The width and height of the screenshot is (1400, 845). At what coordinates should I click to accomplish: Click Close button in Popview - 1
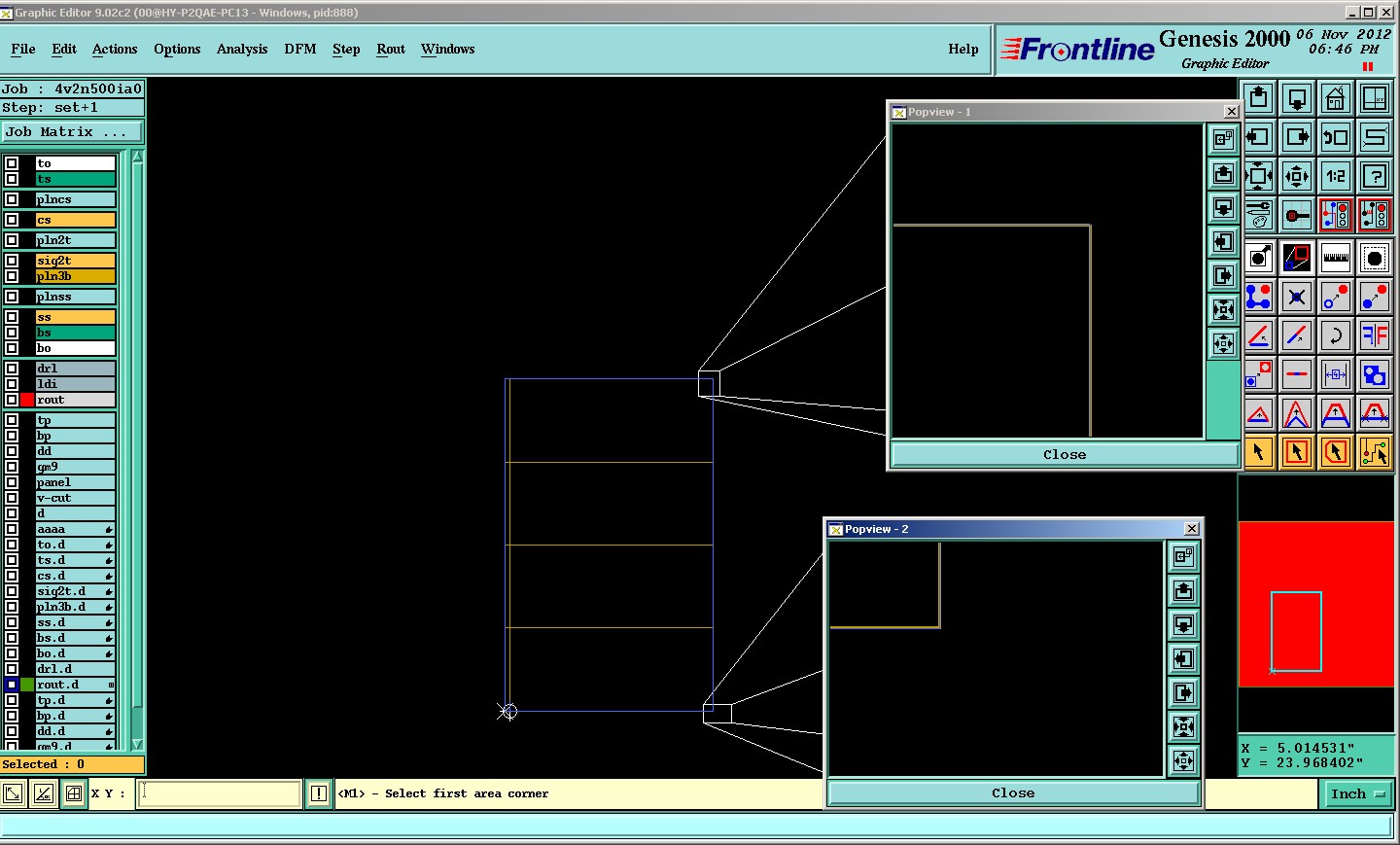(1065, 454)
